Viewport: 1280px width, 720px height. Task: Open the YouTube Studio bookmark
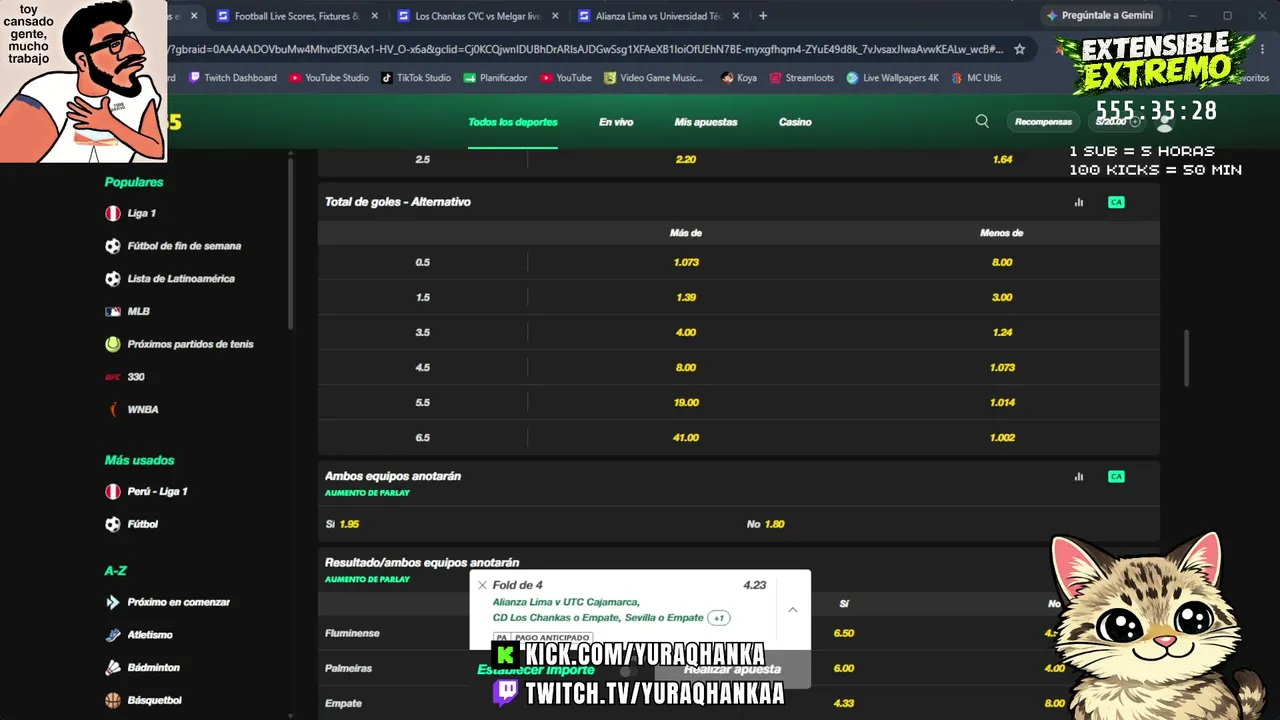pos(329,78)
